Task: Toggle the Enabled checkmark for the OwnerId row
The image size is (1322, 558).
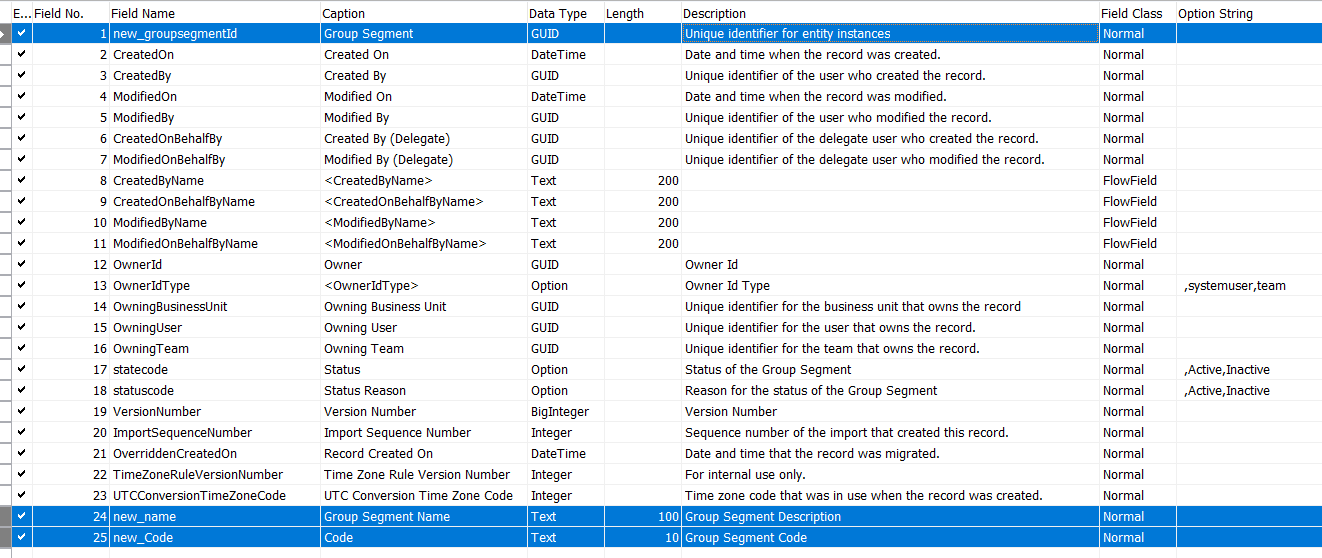Action: [x=22, y=264]
